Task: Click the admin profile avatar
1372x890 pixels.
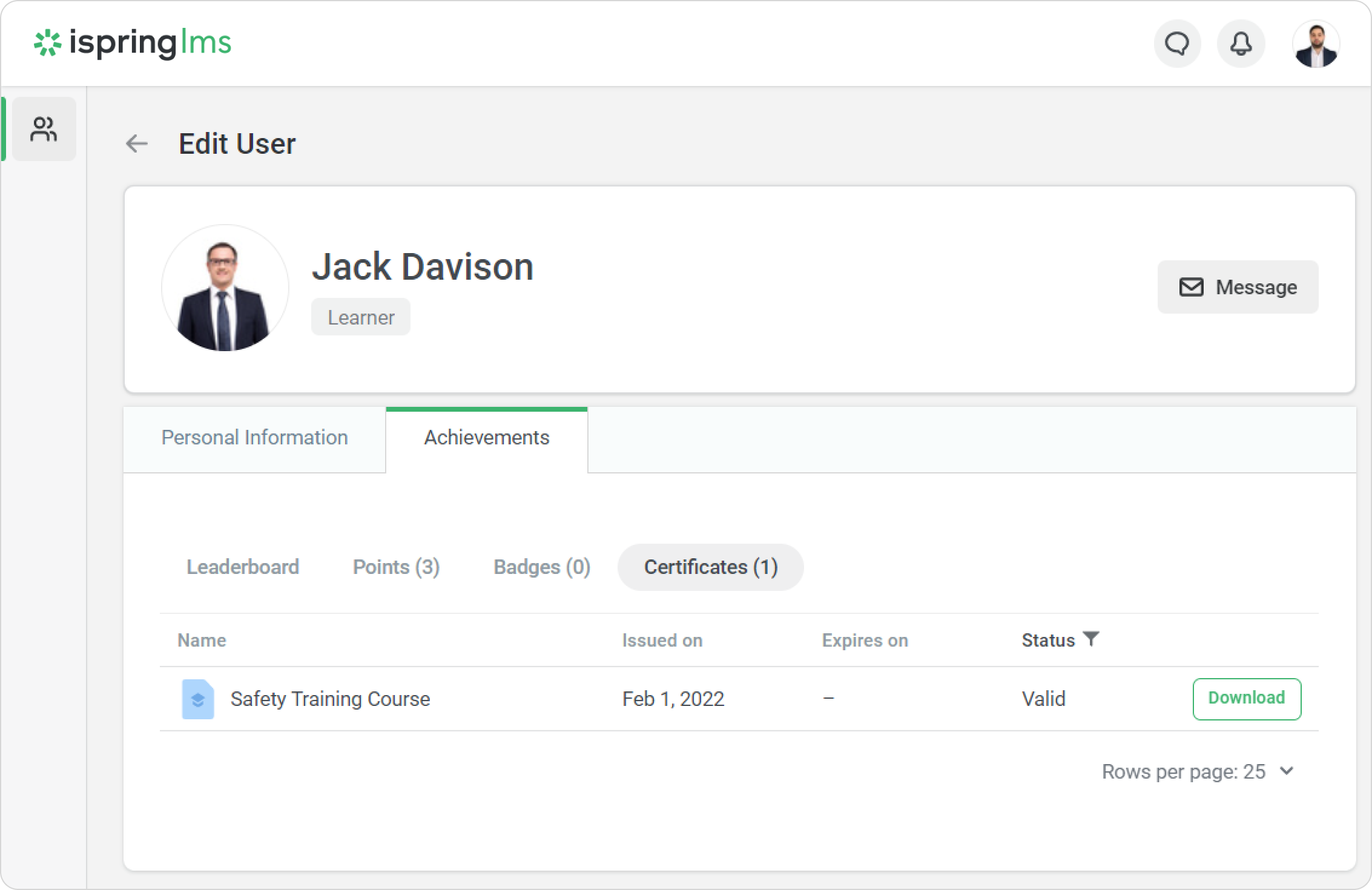Action: coord(1316,44)
